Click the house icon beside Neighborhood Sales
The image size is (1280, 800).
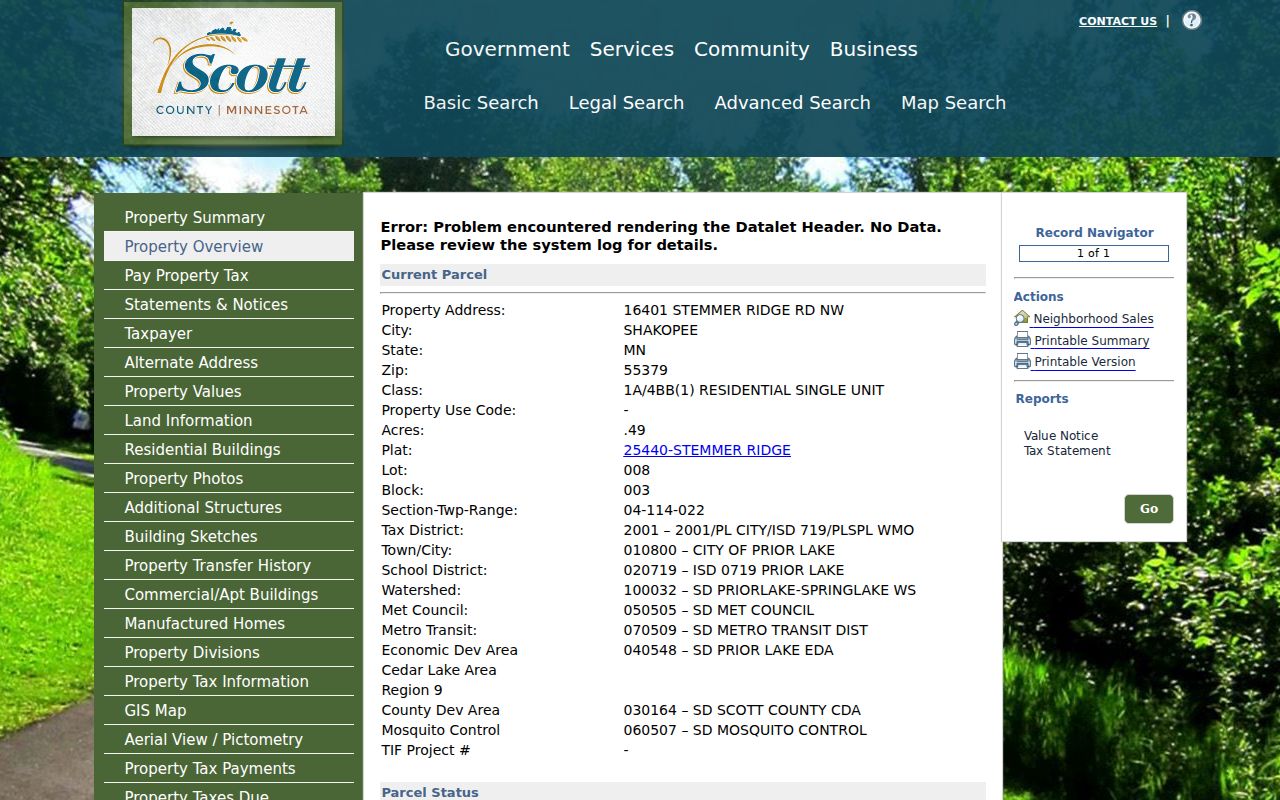coord(1022,318)
